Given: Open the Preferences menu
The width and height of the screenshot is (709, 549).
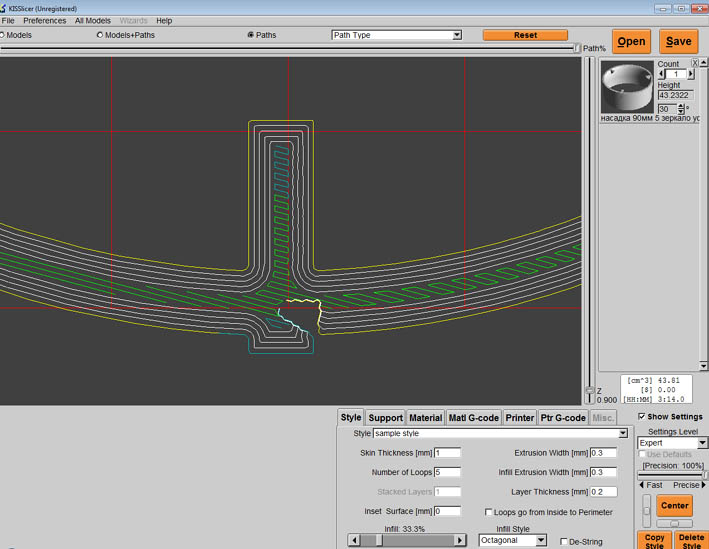Looking at the screenshot, I should [44, 20].
